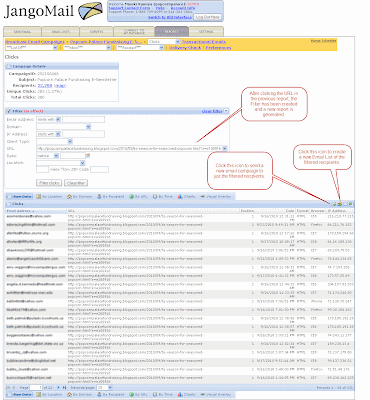Click the Filter clicks button
The image size is (370, 400).
pos(49,183)
